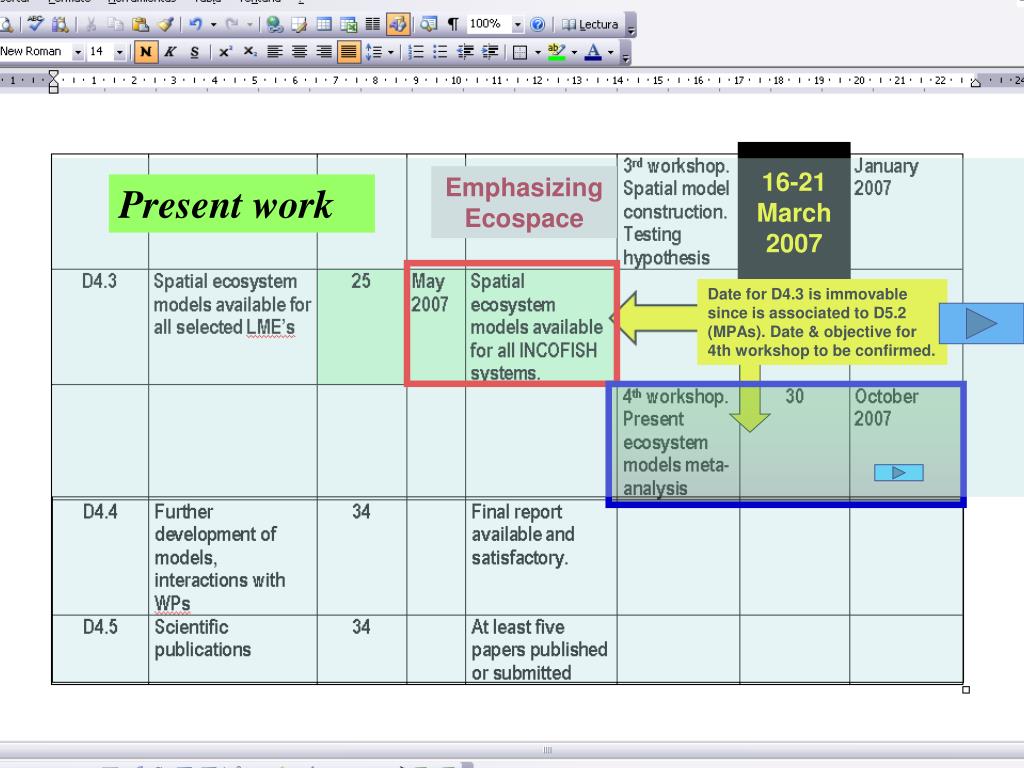1024x768 pixels.
Task: Click the 'Scientific publications' cell
Action: tap(232, 649)
